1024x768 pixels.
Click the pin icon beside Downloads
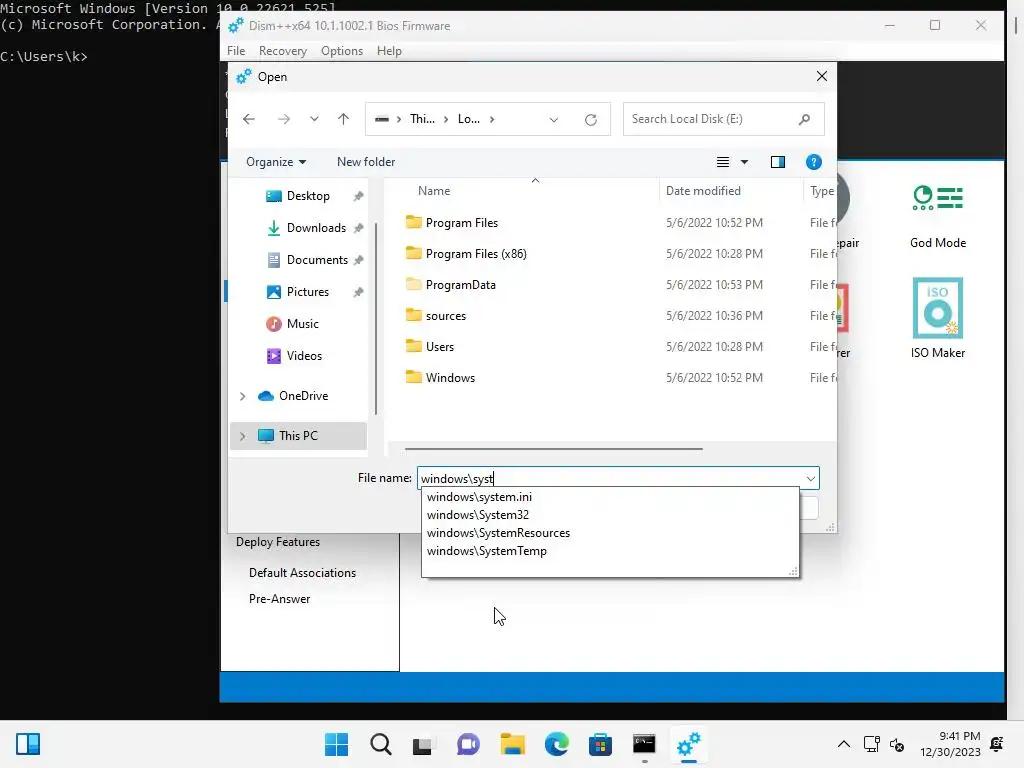tap(358, 228)
